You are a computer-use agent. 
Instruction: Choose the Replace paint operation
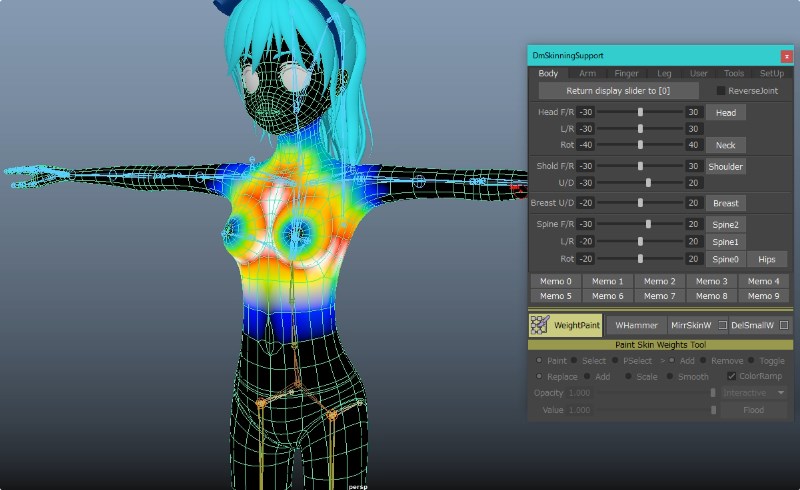539,376
